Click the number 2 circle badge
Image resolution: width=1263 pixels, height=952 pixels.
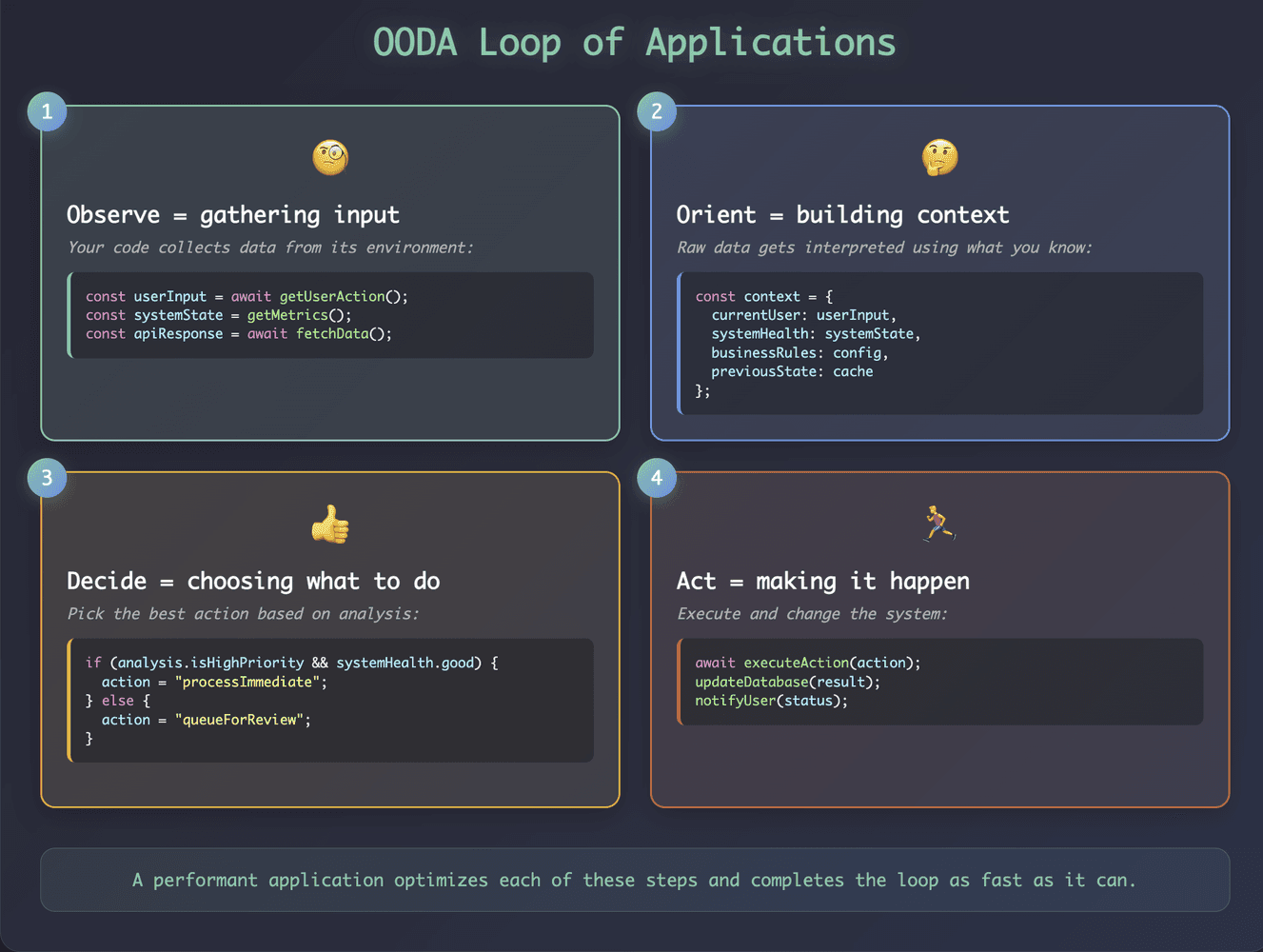657,112
